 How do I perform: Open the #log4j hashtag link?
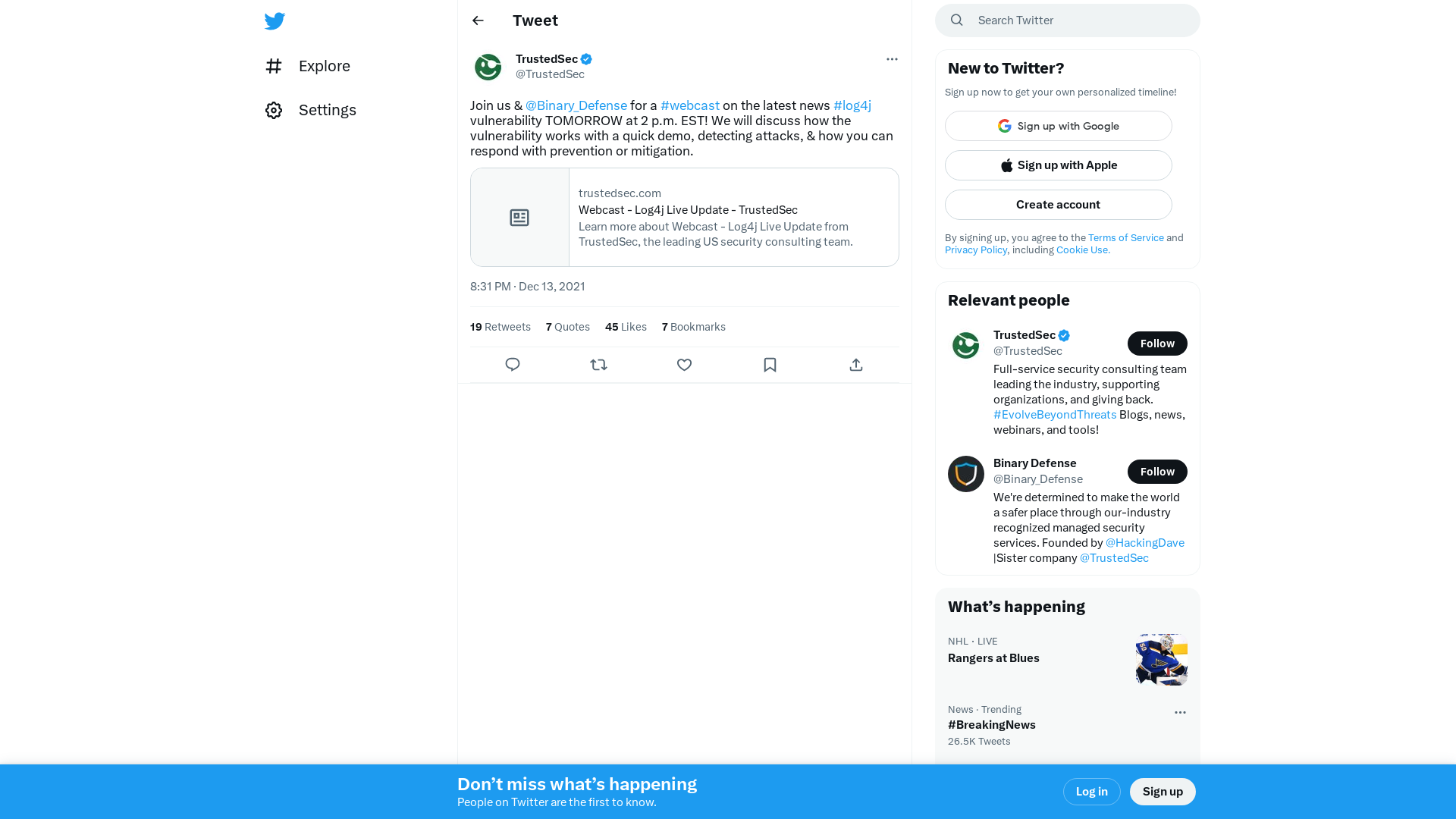(x=852, y=105)
